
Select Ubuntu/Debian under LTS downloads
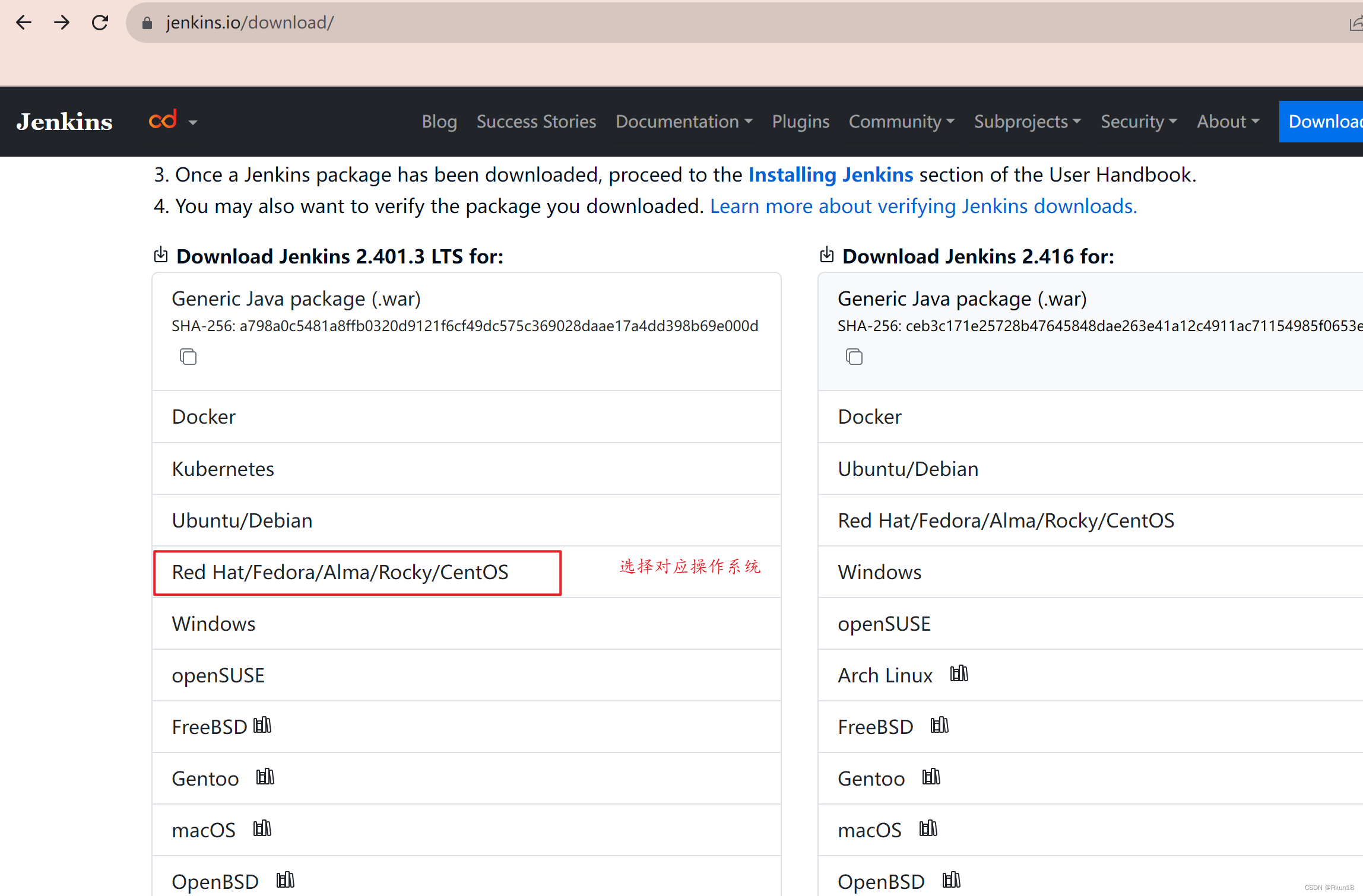pyautogui.click(x=467, y=520)
